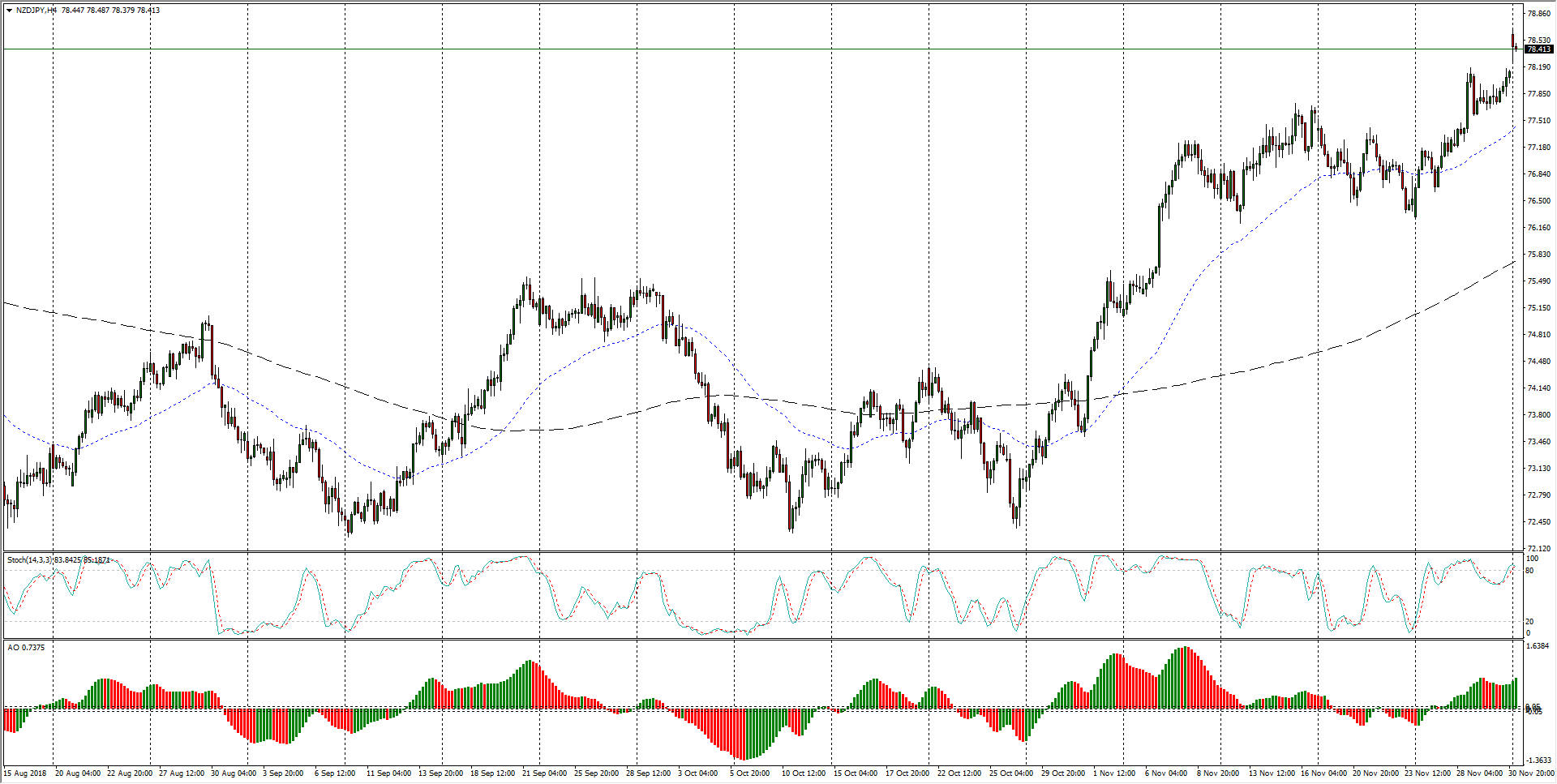Viewport: 1557px width, 784px height.
Task: Click the 78.860 price scale label
Action: (1538, 14)
